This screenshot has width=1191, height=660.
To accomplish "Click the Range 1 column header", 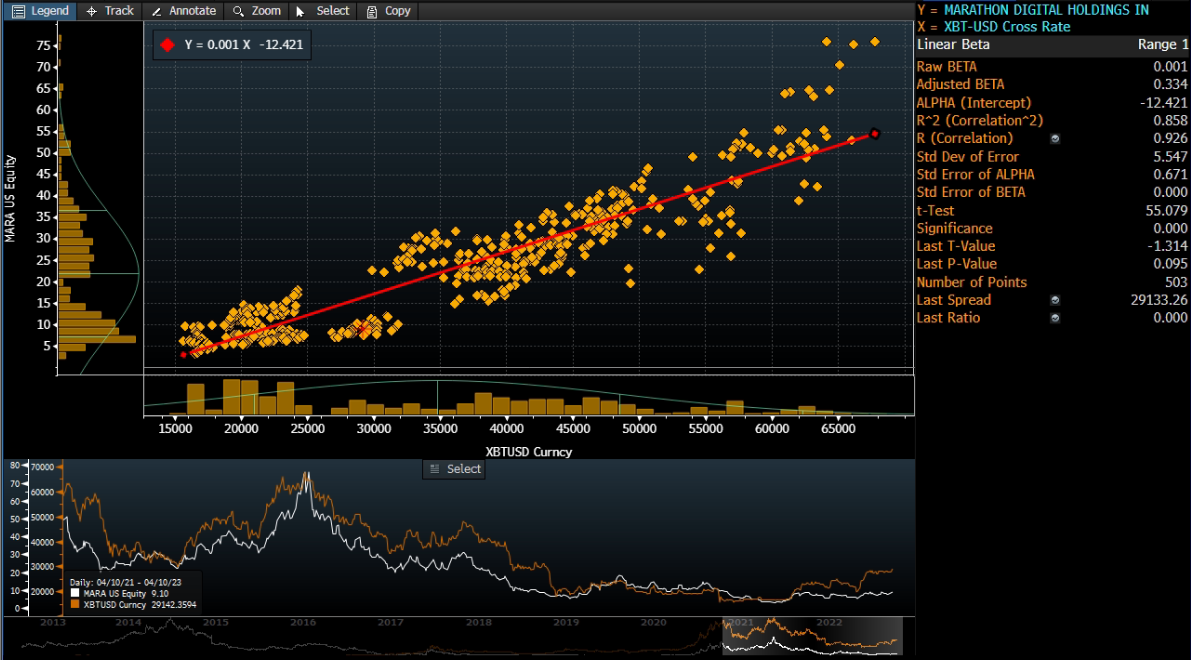I will pos(1162,45).
